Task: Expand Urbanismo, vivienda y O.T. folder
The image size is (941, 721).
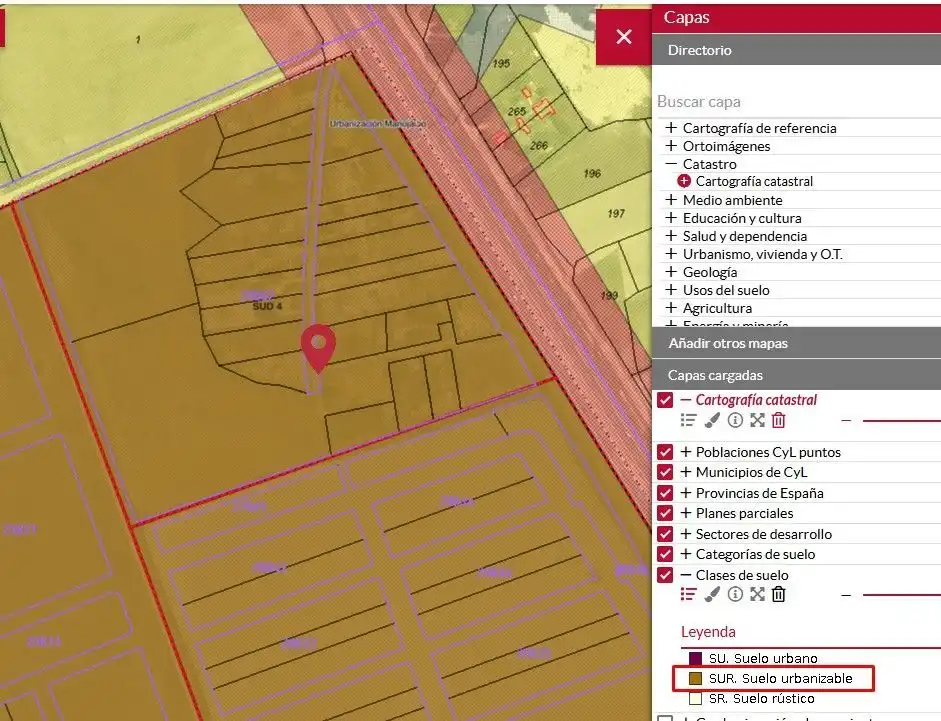Action: pos(671,254)
